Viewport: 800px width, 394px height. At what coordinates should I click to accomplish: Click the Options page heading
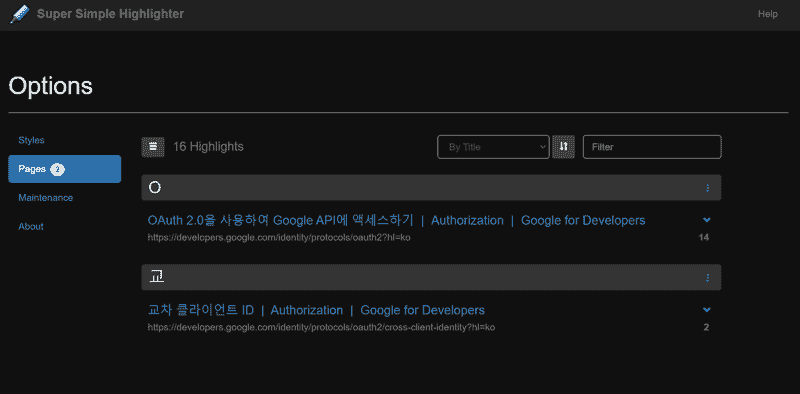click(x=51, y=86)
